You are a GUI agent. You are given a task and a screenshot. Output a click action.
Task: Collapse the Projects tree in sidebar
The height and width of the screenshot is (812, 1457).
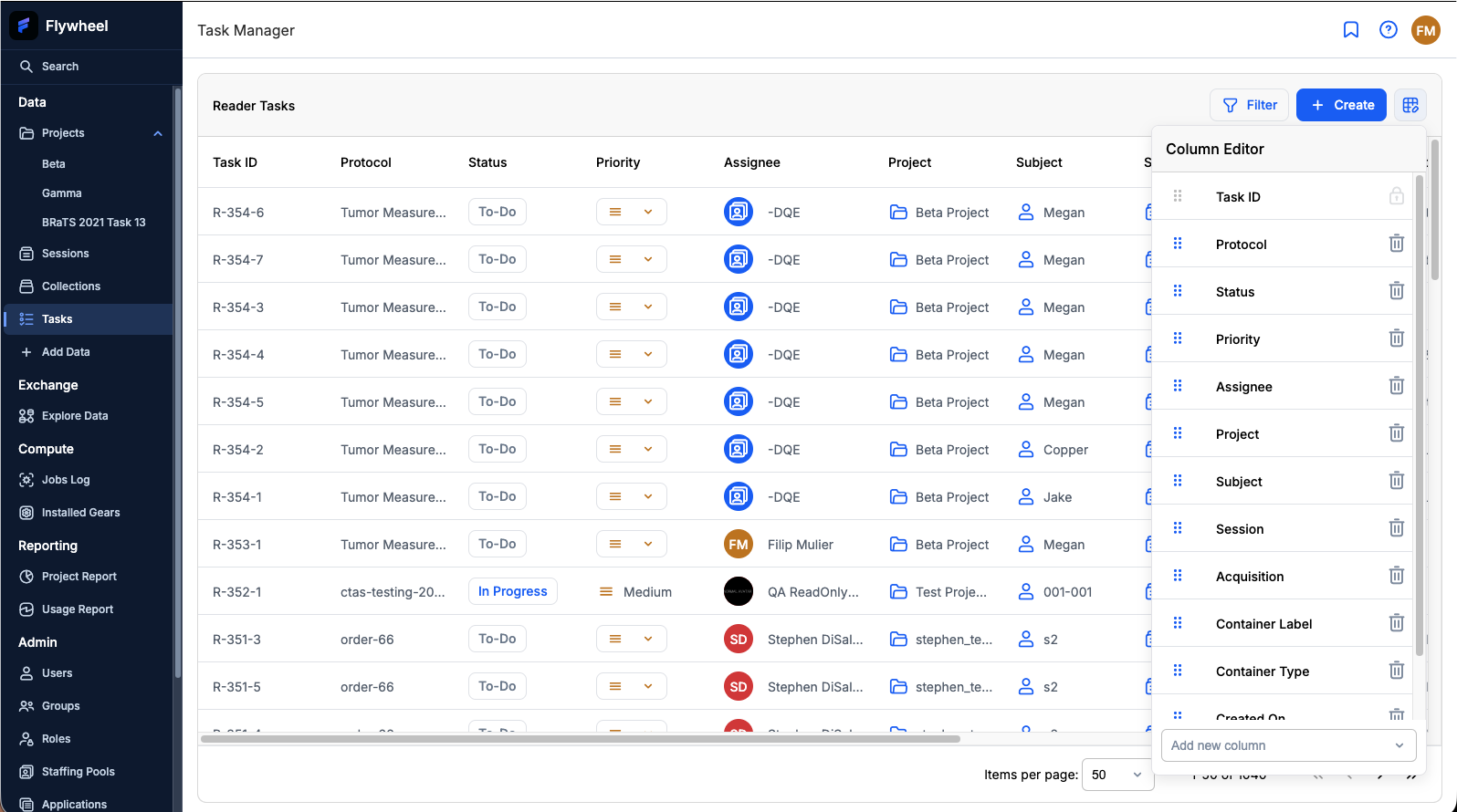(x=158, y=133)
